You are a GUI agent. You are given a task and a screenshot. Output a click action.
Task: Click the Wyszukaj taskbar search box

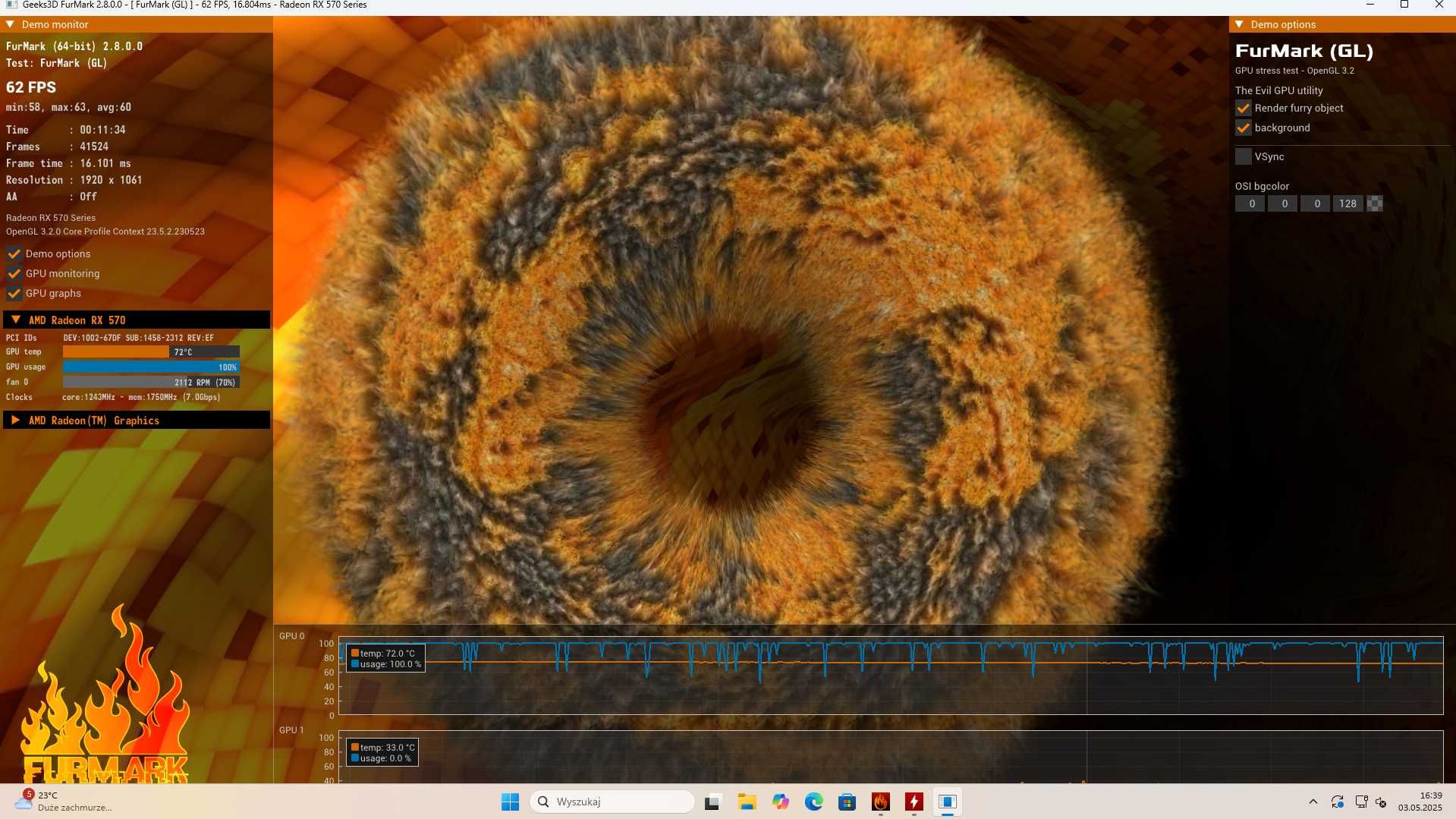612,802
